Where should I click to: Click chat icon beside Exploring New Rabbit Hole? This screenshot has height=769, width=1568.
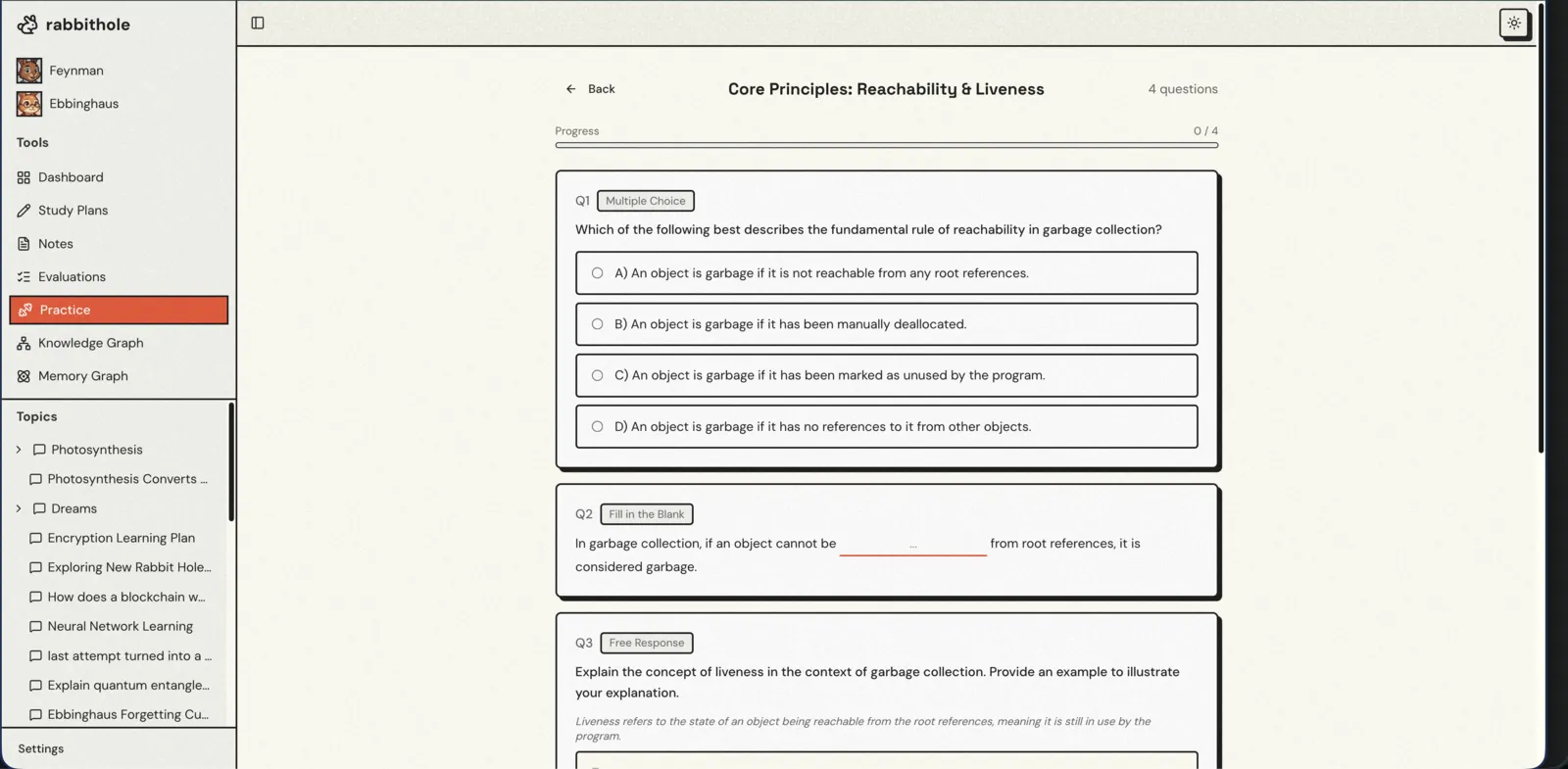(35, 567)
